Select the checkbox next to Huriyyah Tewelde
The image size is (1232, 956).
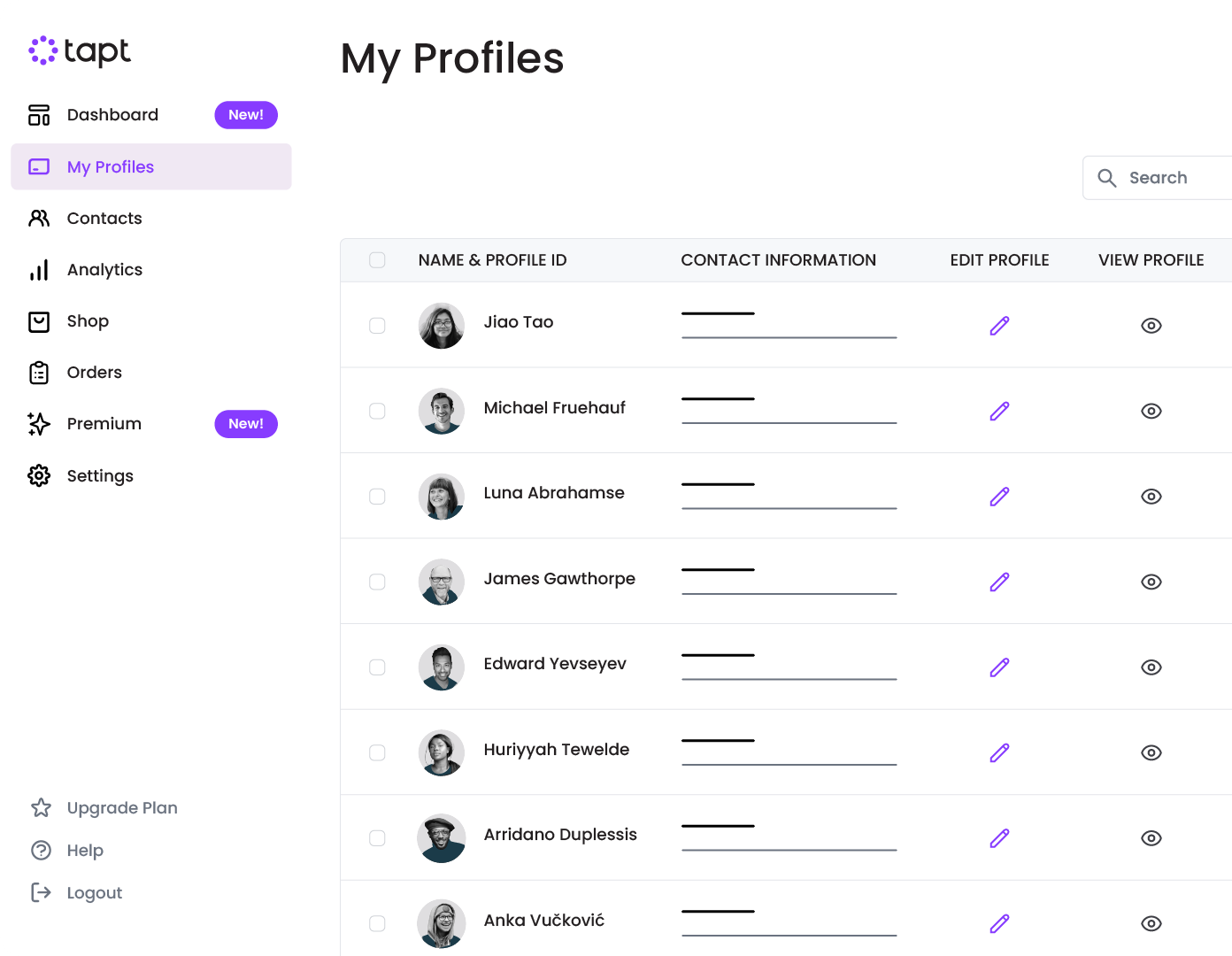(x=377, y=752)
